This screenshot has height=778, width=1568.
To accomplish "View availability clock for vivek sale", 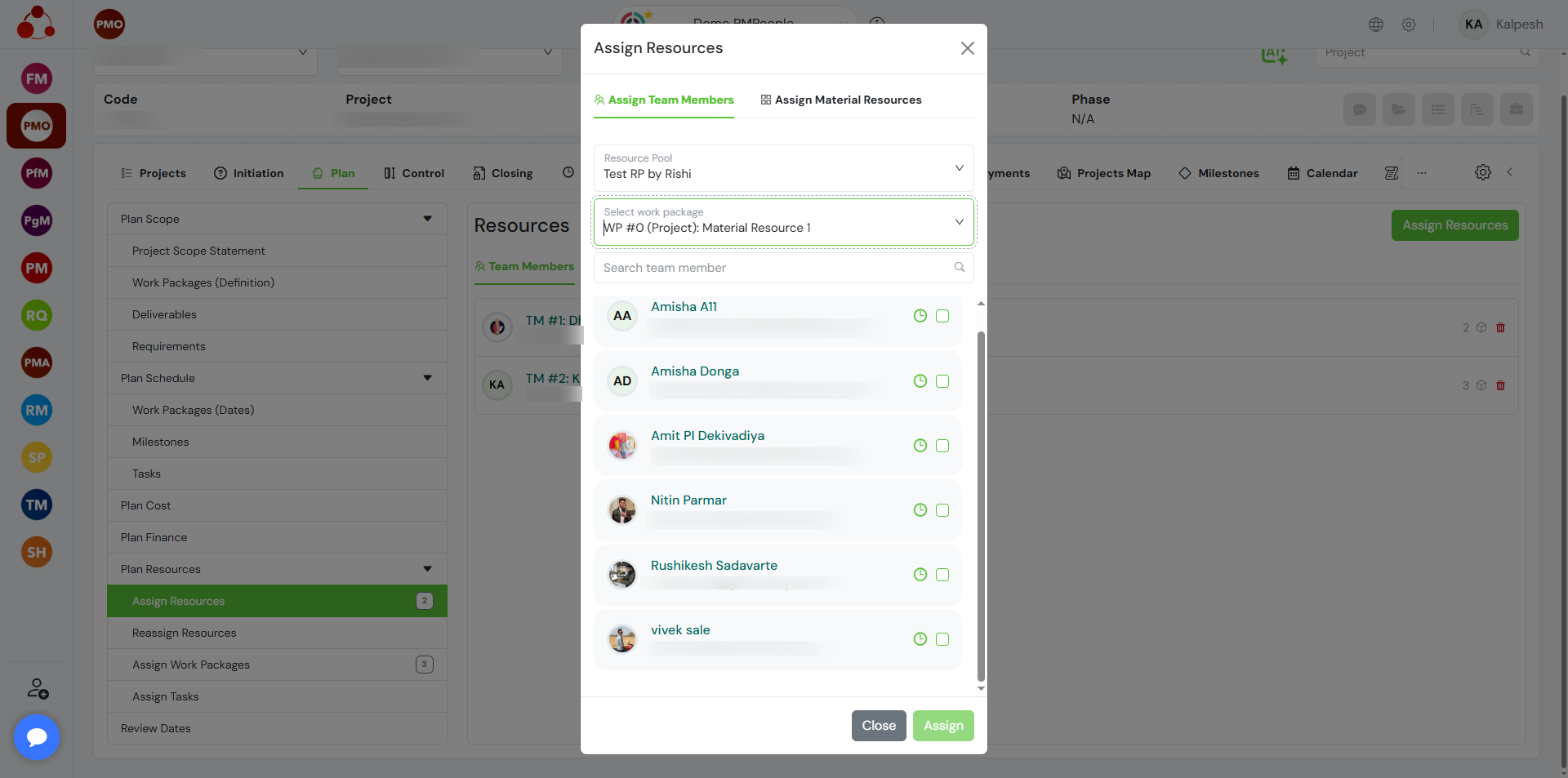I will pyautogui.click(x=920, y=639).
